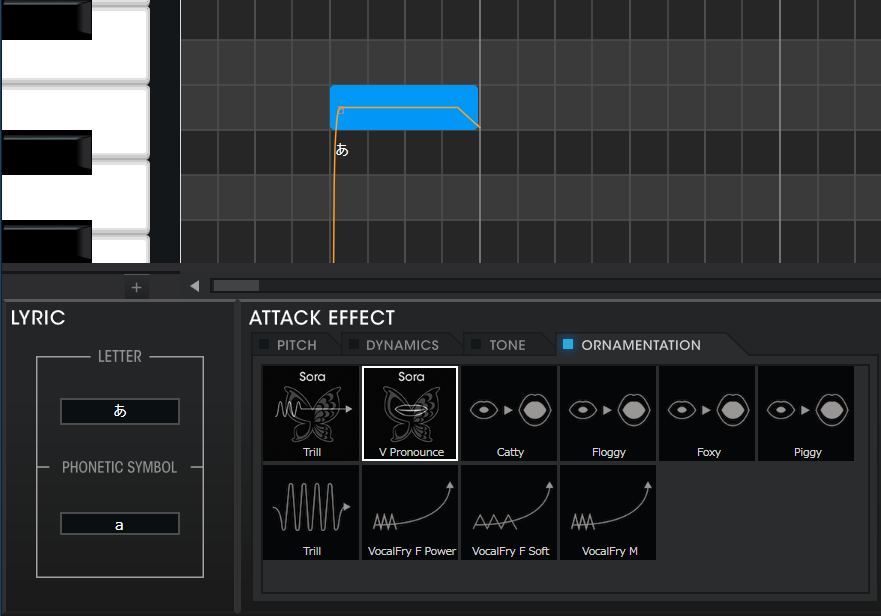Select the ORNAMENTATION tab
This screenshot has height=616, width=881.
coord(641,345)
